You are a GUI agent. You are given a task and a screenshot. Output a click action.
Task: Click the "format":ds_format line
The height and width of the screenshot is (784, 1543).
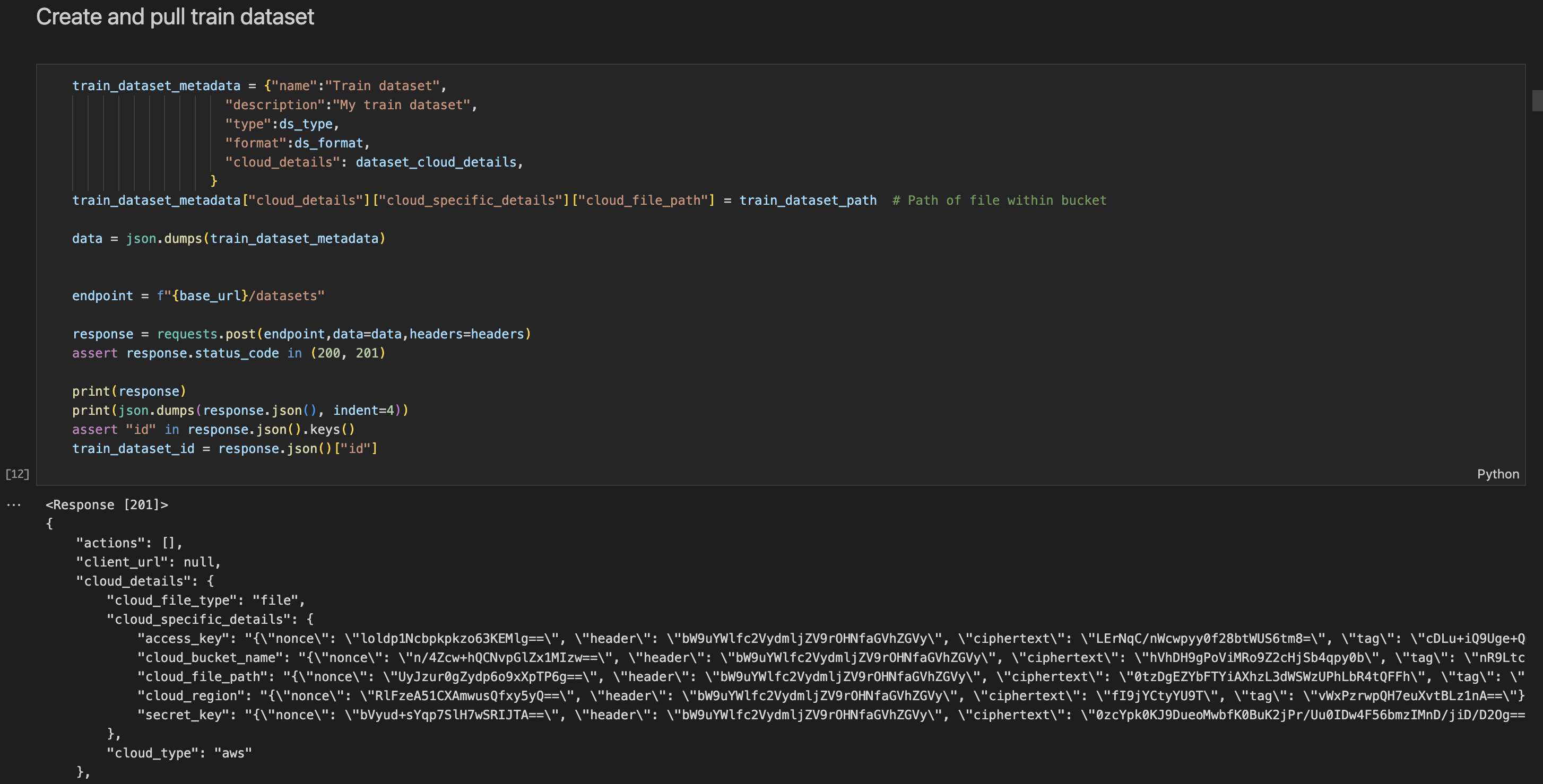298,143
